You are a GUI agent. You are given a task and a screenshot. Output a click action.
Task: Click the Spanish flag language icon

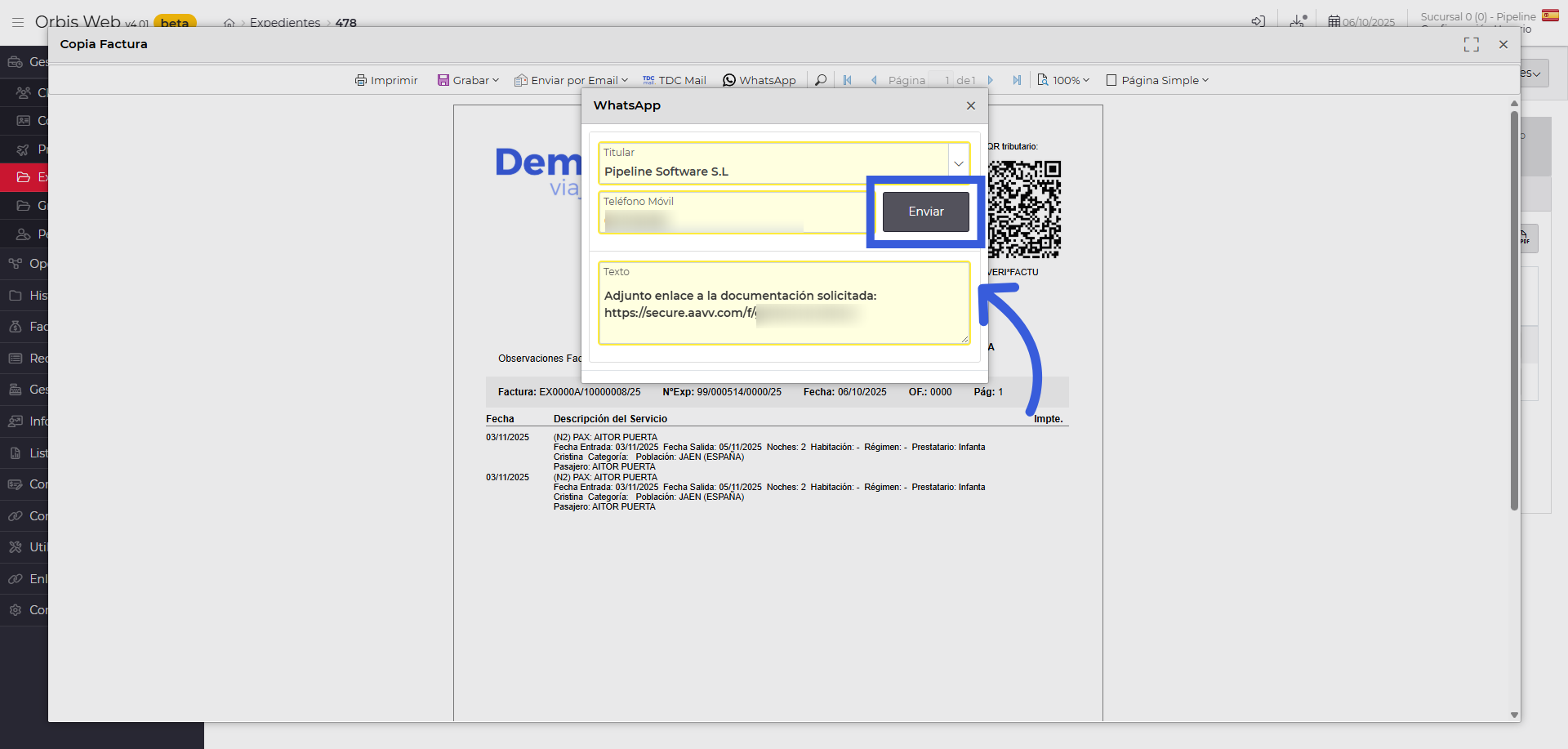tap(1550, 16)
